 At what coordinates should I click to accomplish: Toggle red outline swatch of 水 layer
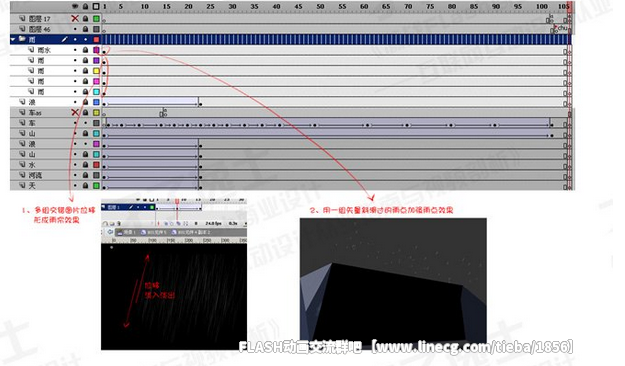tap(96, 164)
